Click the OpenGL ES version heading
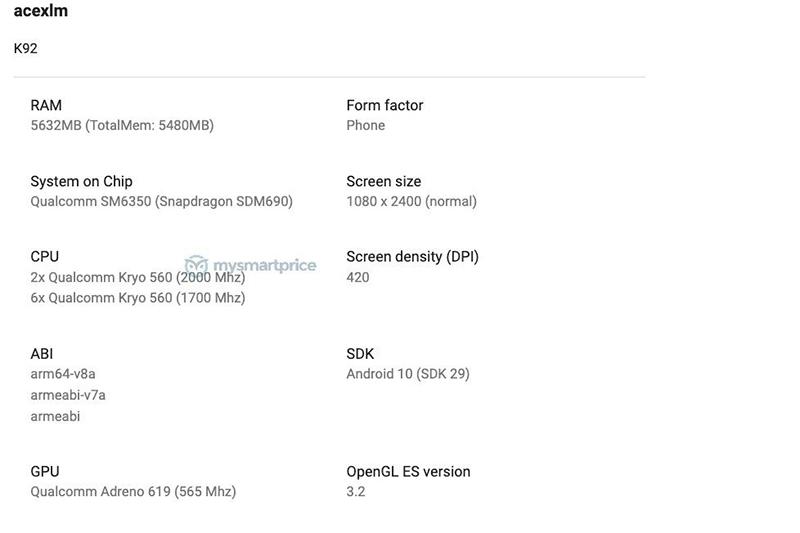 408,471
